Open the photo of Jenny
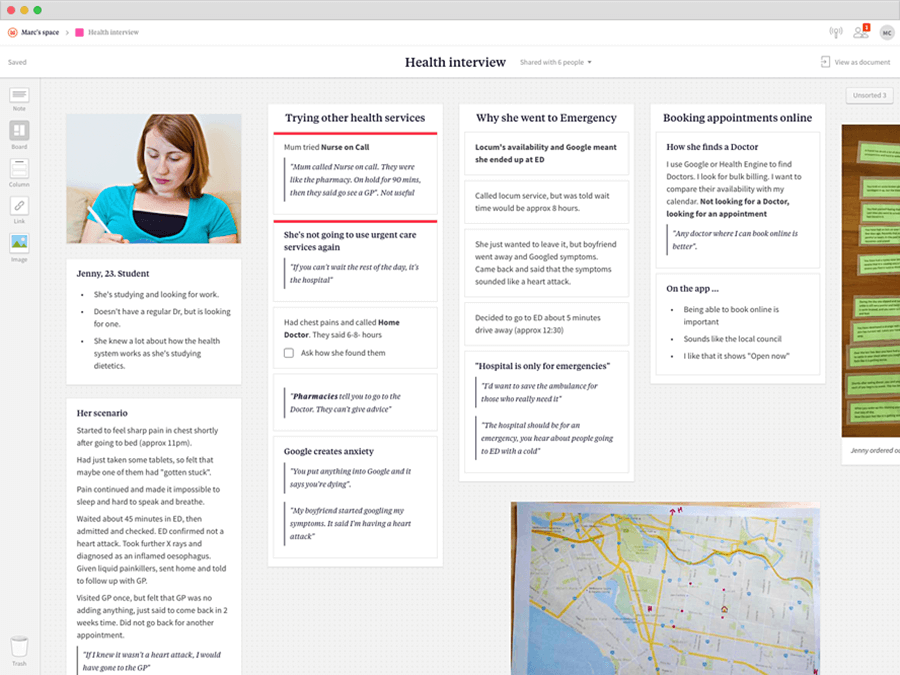 point(154,179)
